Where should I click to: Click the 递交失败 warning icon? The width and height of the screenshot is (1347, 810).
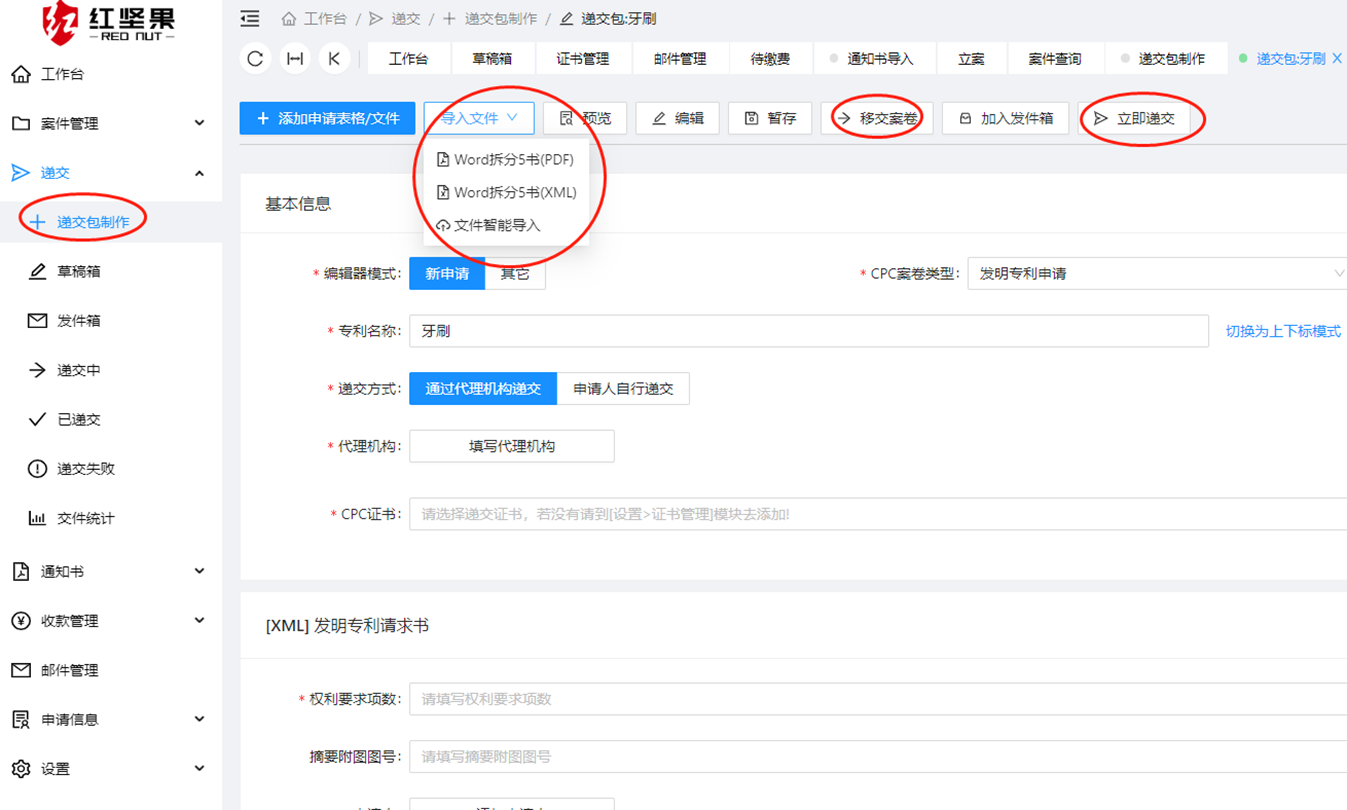pos(37,468)
